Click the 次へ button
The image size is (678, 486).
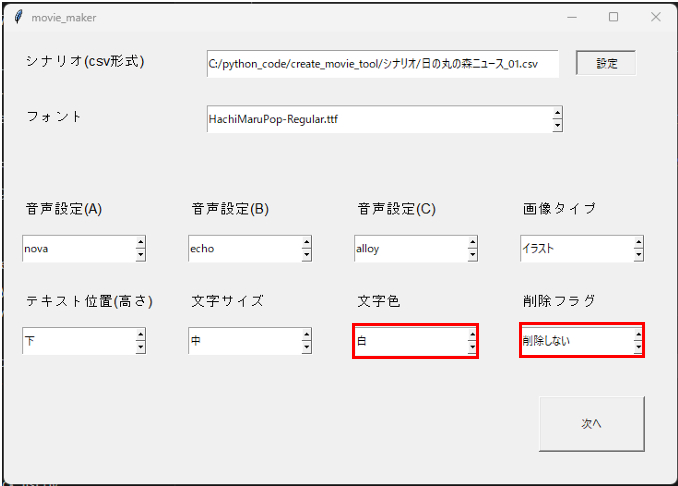[592, 424]
